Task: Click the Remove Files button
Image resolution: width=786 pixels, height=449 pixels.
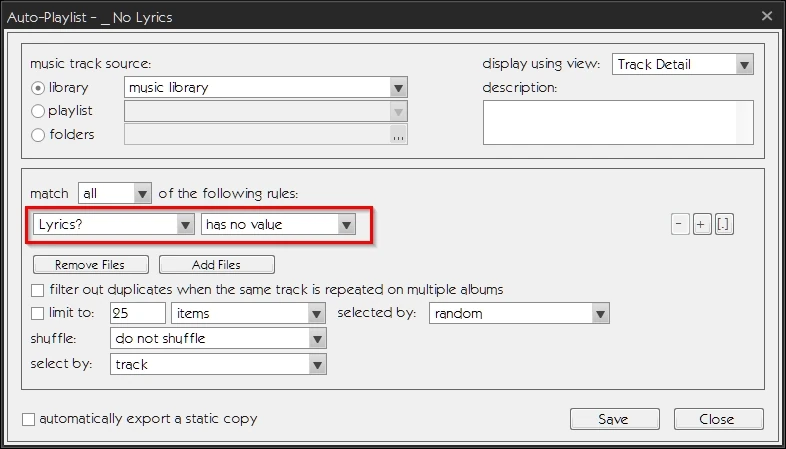Action: 91,265
